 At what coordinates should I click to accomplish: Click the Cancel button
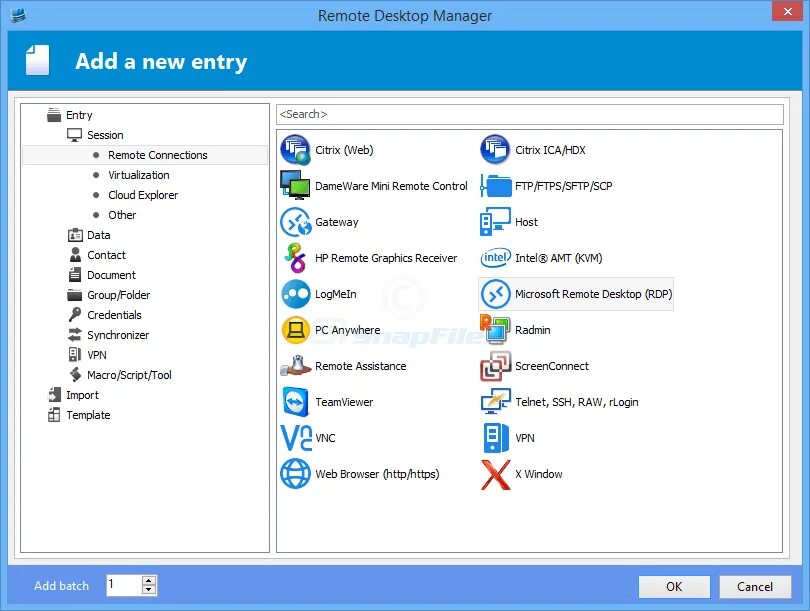point(755,587)
